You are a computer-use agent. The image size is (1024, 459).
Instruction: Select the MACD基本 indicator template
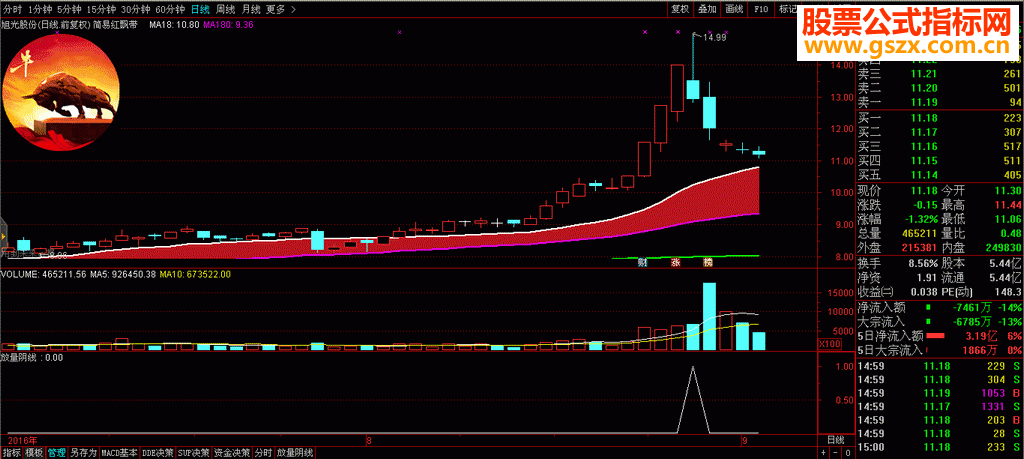pos(120,452)
